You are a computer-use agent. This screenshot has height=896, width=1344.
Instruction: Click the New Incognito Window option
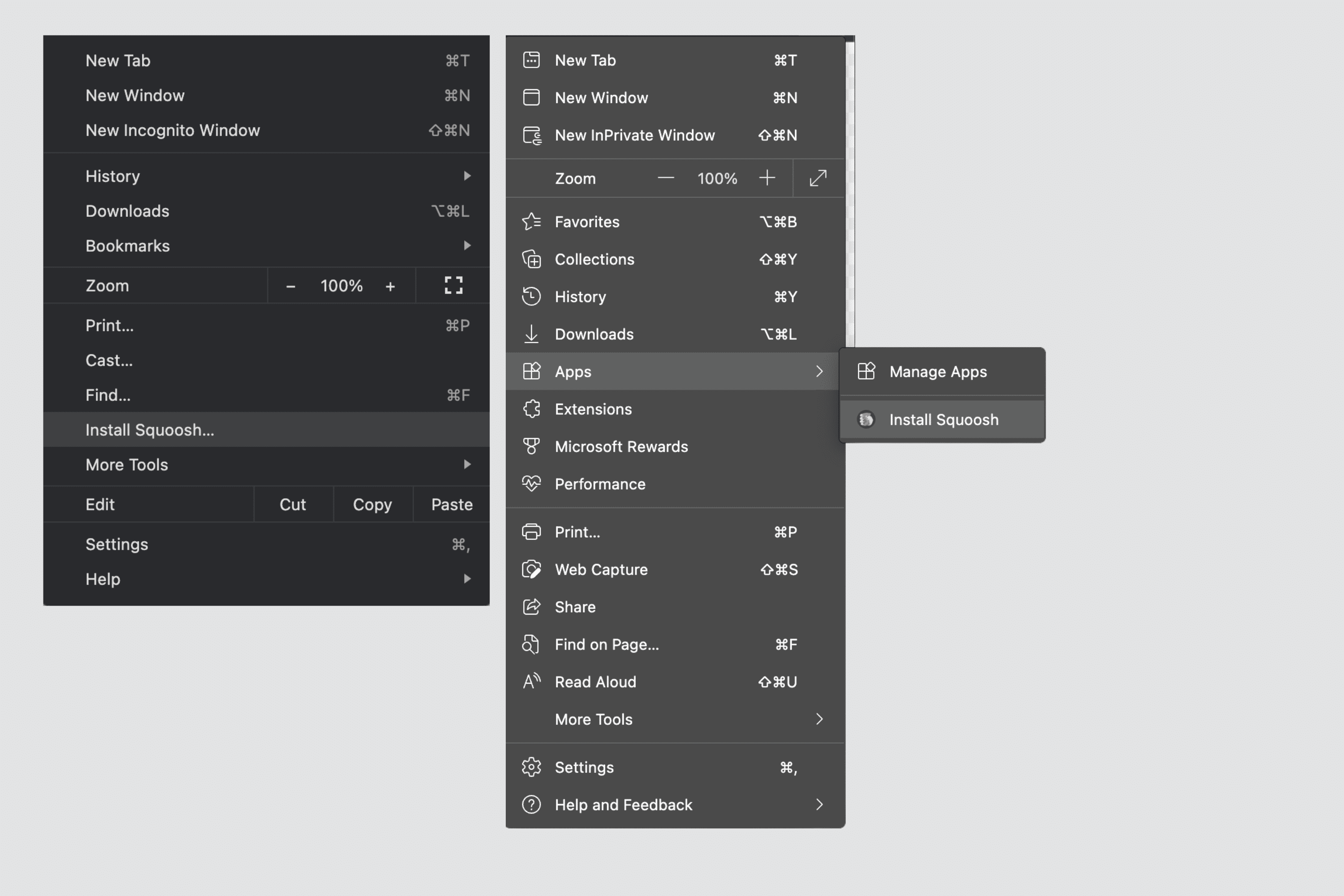(x=172, y=130)
